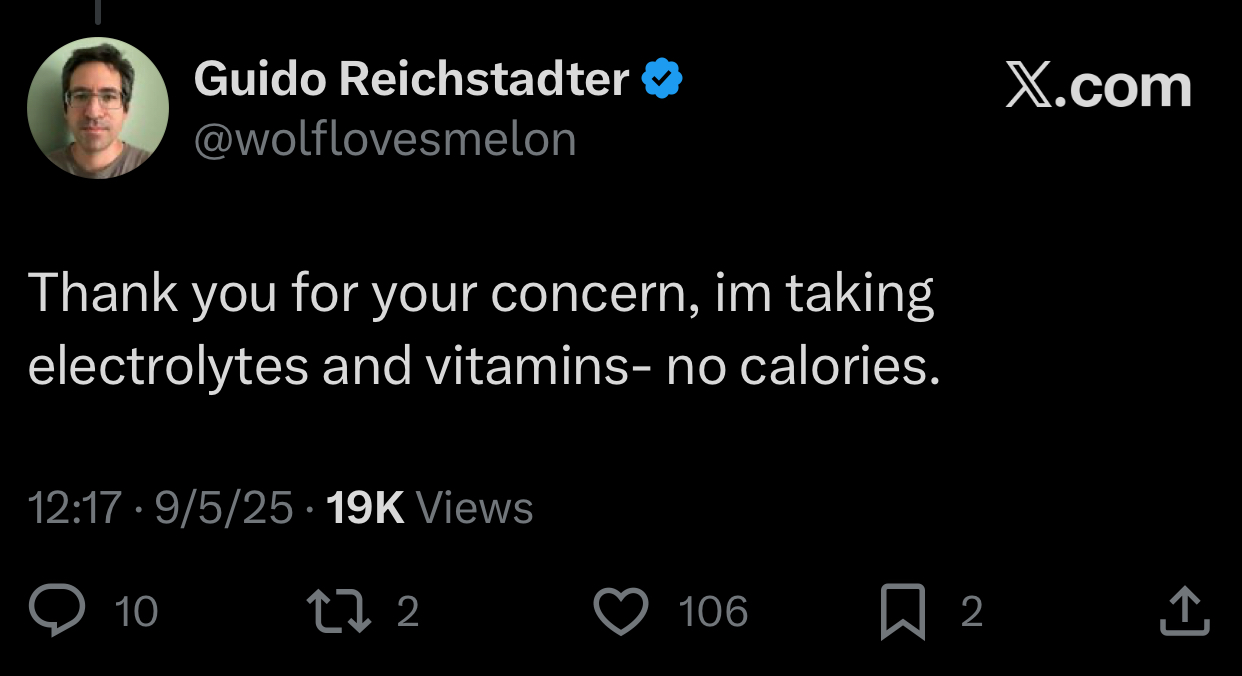
Task: Like the tweet with the heart icon
Action: [x=622, y=611]
